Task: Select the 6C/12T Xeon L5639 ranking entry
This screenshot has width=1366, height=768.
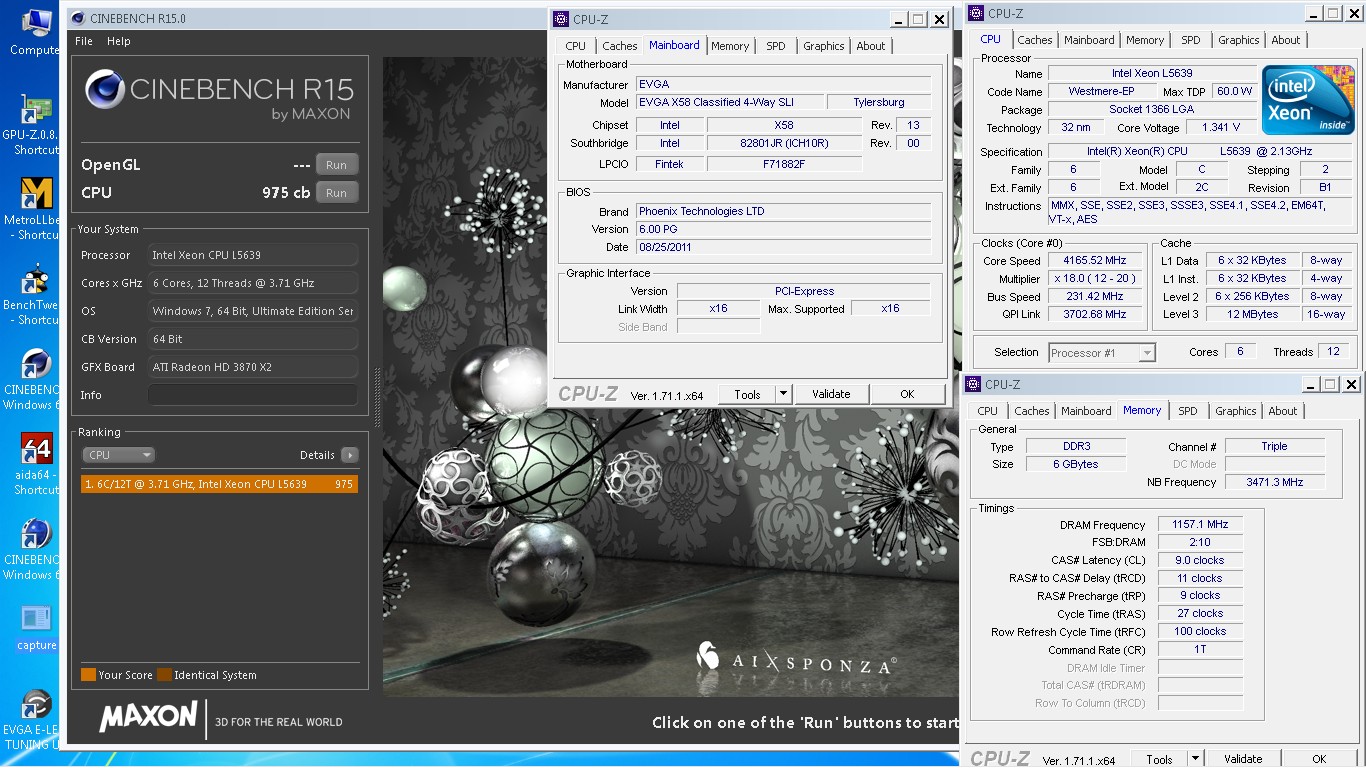Action: 219,484
